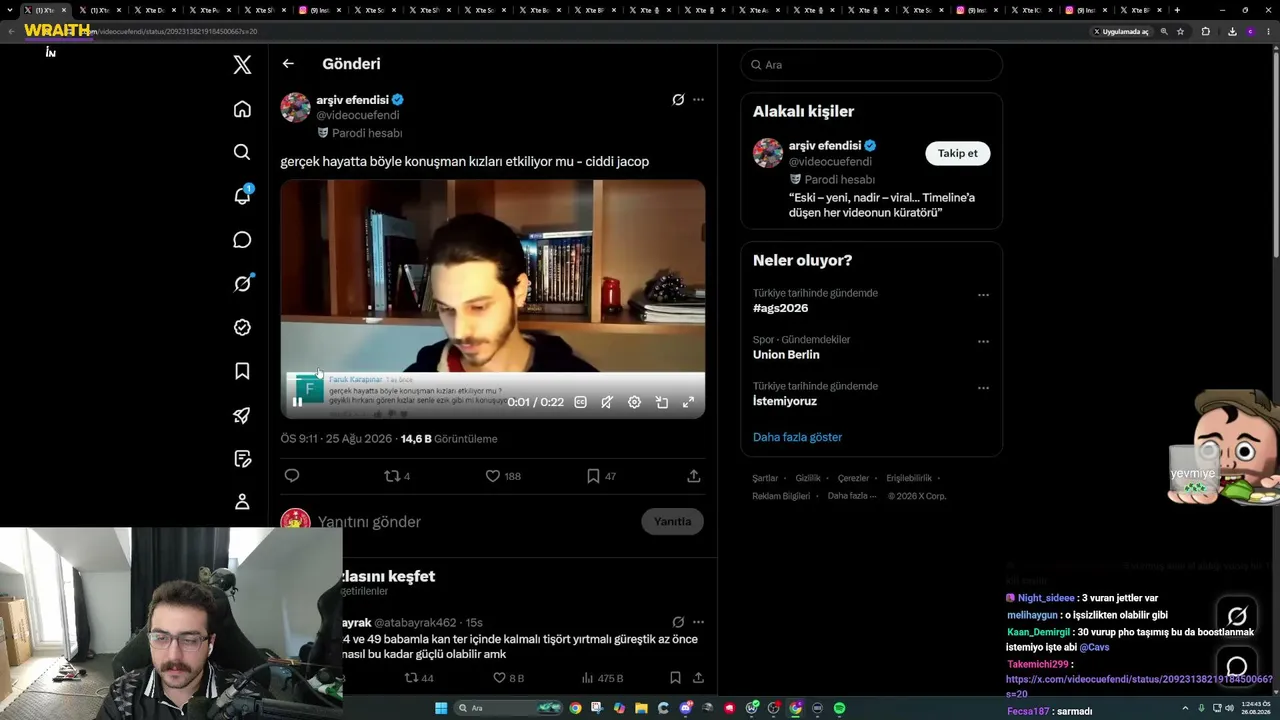Image resolution: width=1280 pixels, height=720 pixels.
Task: Open the Chrome three-dot menu
Action: pyautogui.click(x=1267, y=32)
